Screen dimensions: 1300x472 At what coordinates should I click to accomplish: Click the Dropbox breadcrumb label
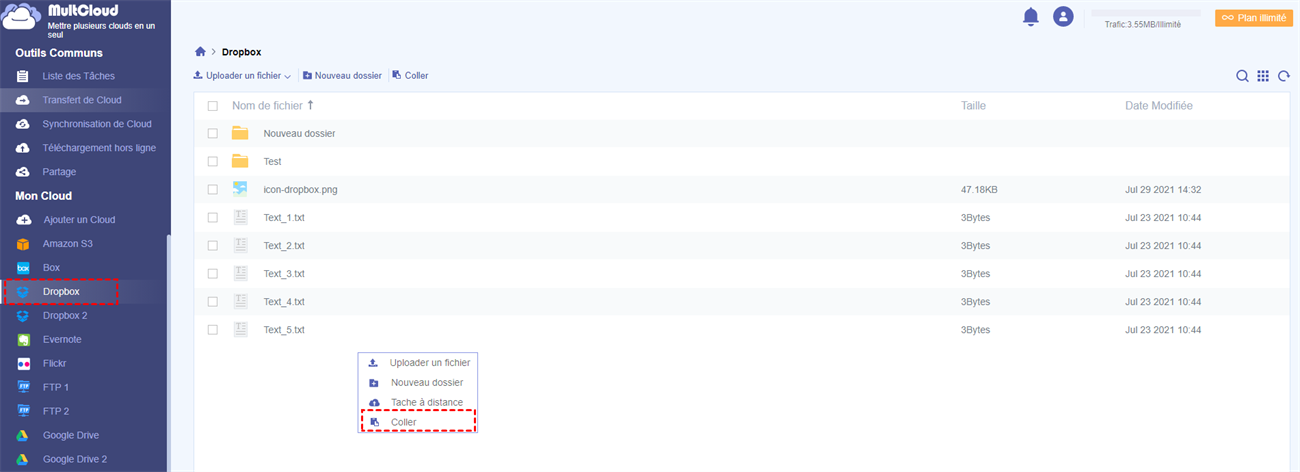pos(241,52)
